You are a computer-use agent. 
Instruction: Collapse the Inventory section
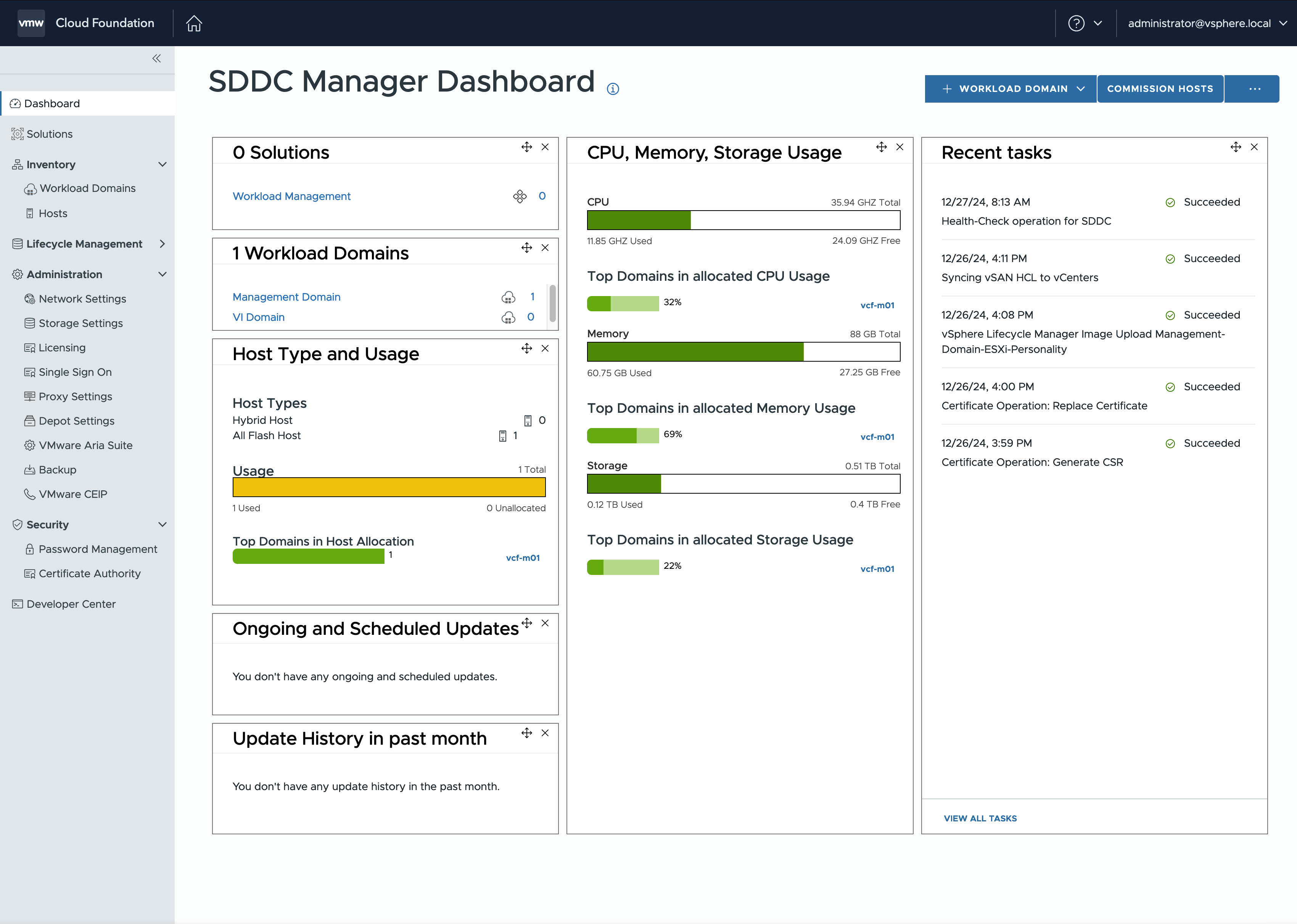tap(162, 164)
